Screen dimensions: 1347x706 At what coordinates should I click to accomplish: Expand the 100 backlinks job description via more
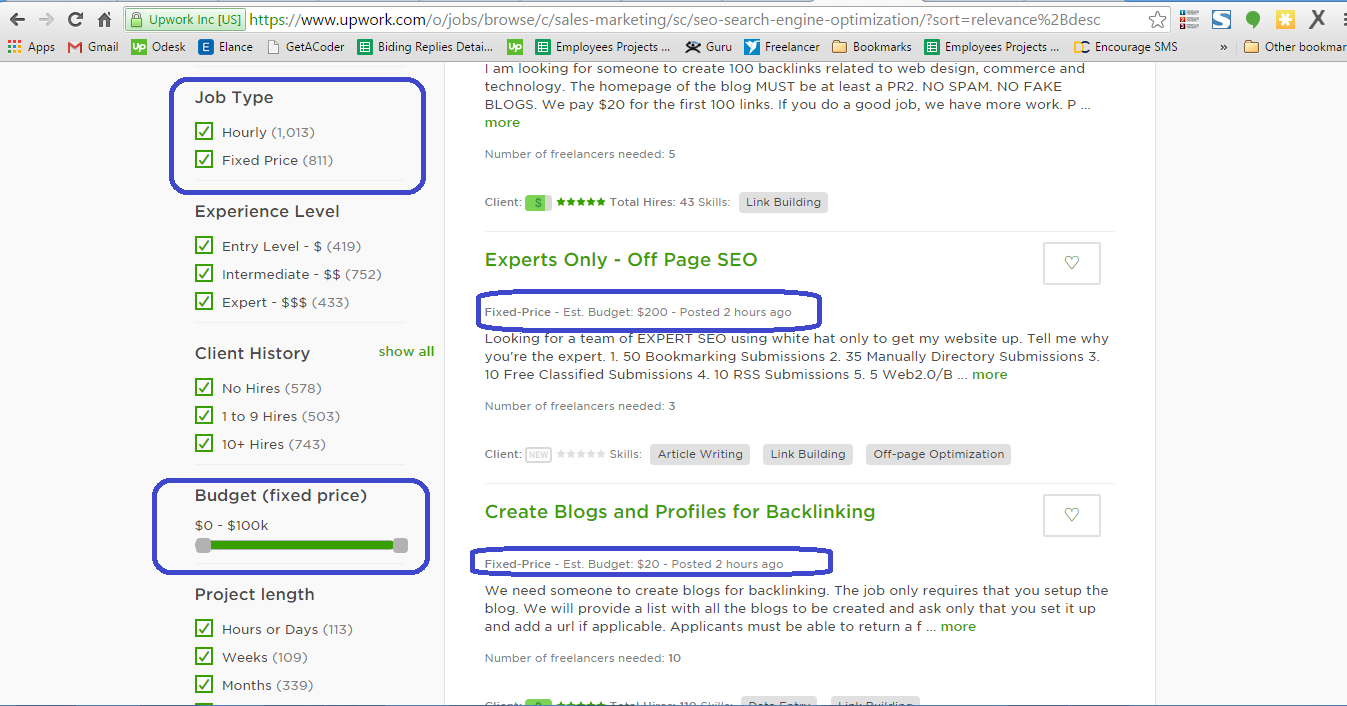[502, 122]
